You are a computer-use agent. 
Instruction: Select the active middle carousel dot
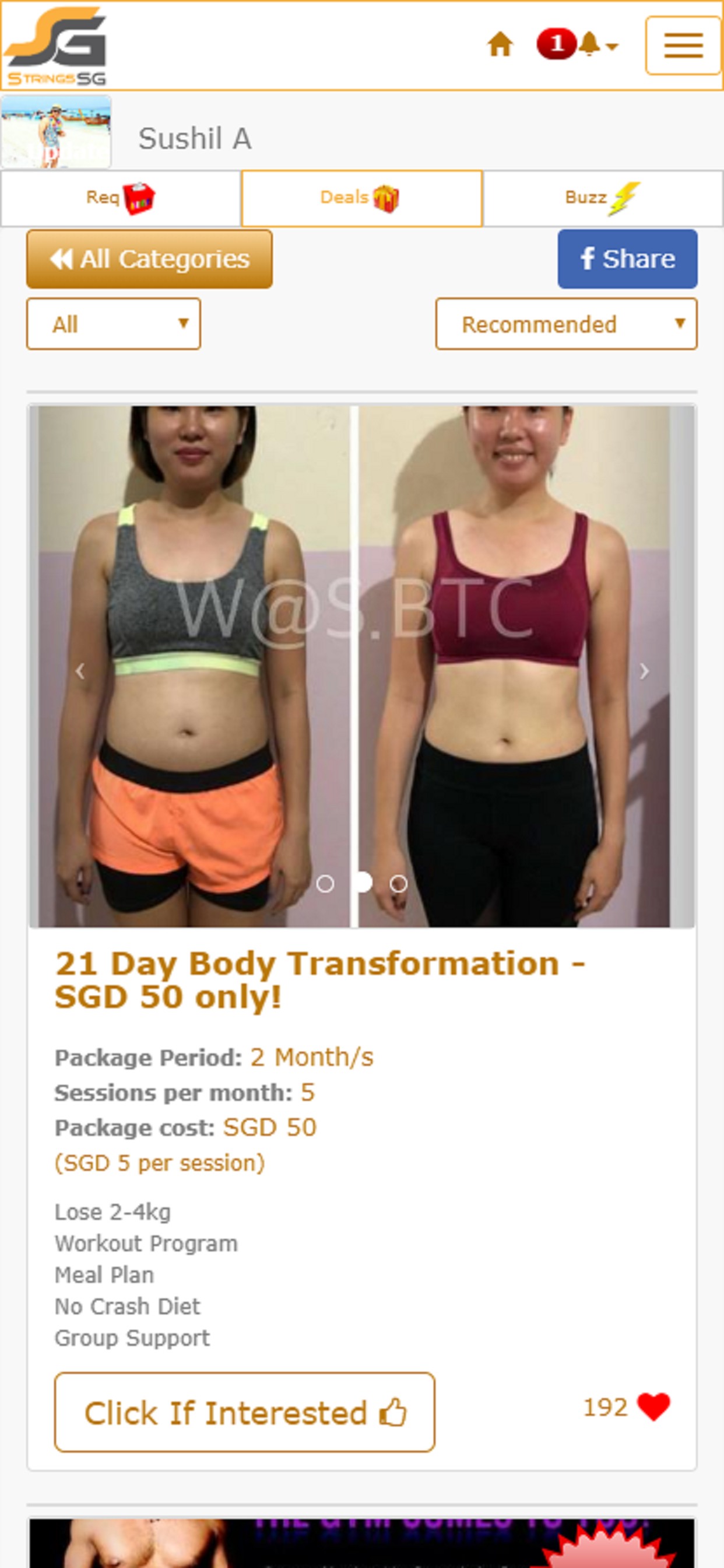363,882
